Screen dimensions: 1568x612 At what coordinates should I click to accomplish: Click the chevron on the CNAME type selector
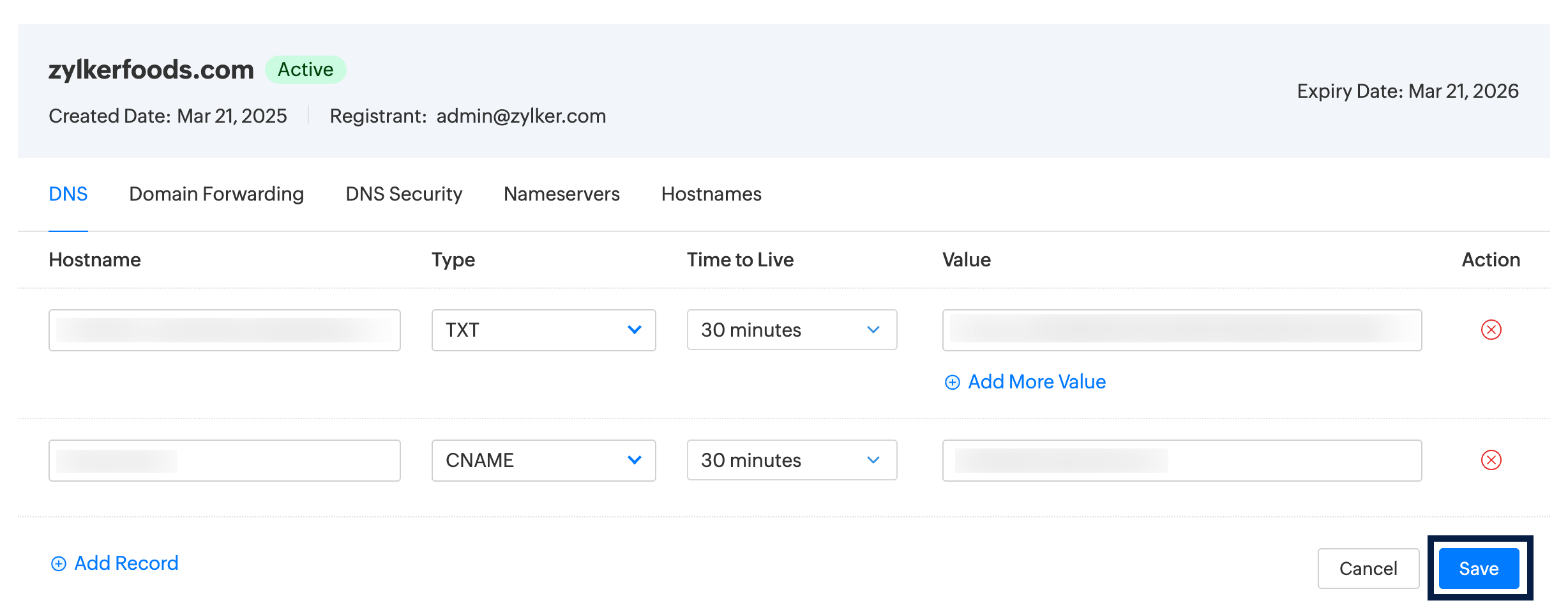[x=634, y=460]
